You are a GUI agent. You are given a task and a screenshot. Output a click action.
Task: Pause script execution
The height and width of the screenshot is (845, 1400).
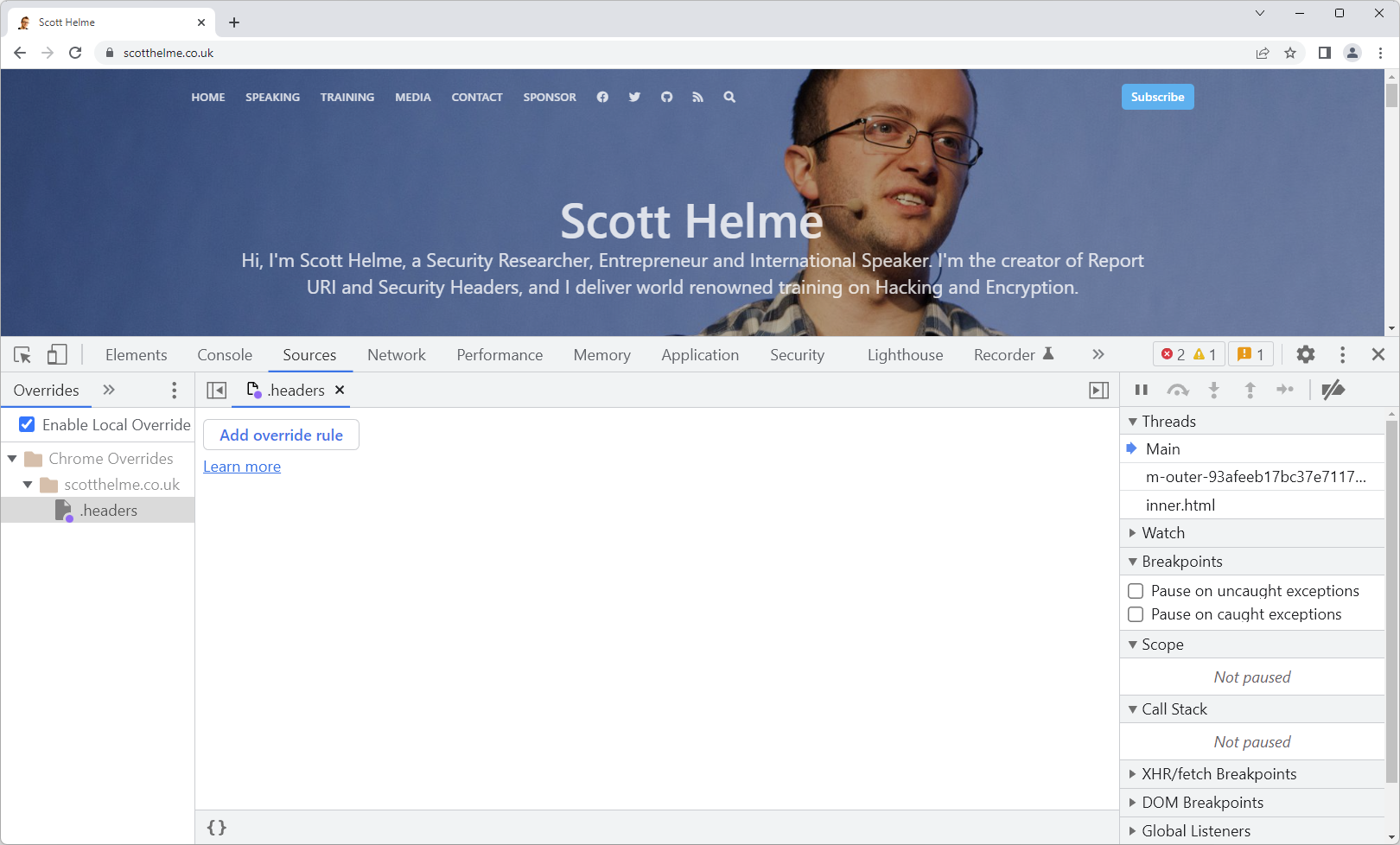click(1142, 390)
